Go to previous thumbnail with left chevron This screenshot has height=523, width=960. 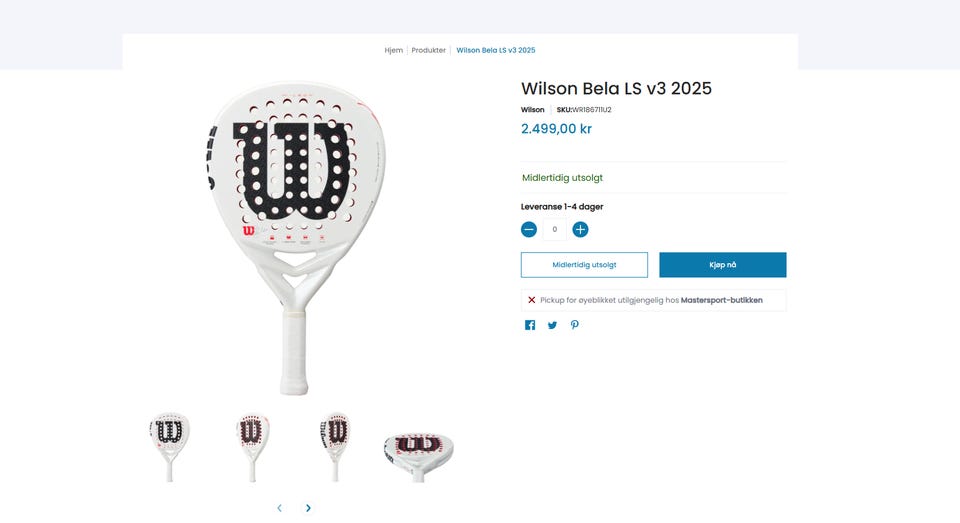click(279, 508)
